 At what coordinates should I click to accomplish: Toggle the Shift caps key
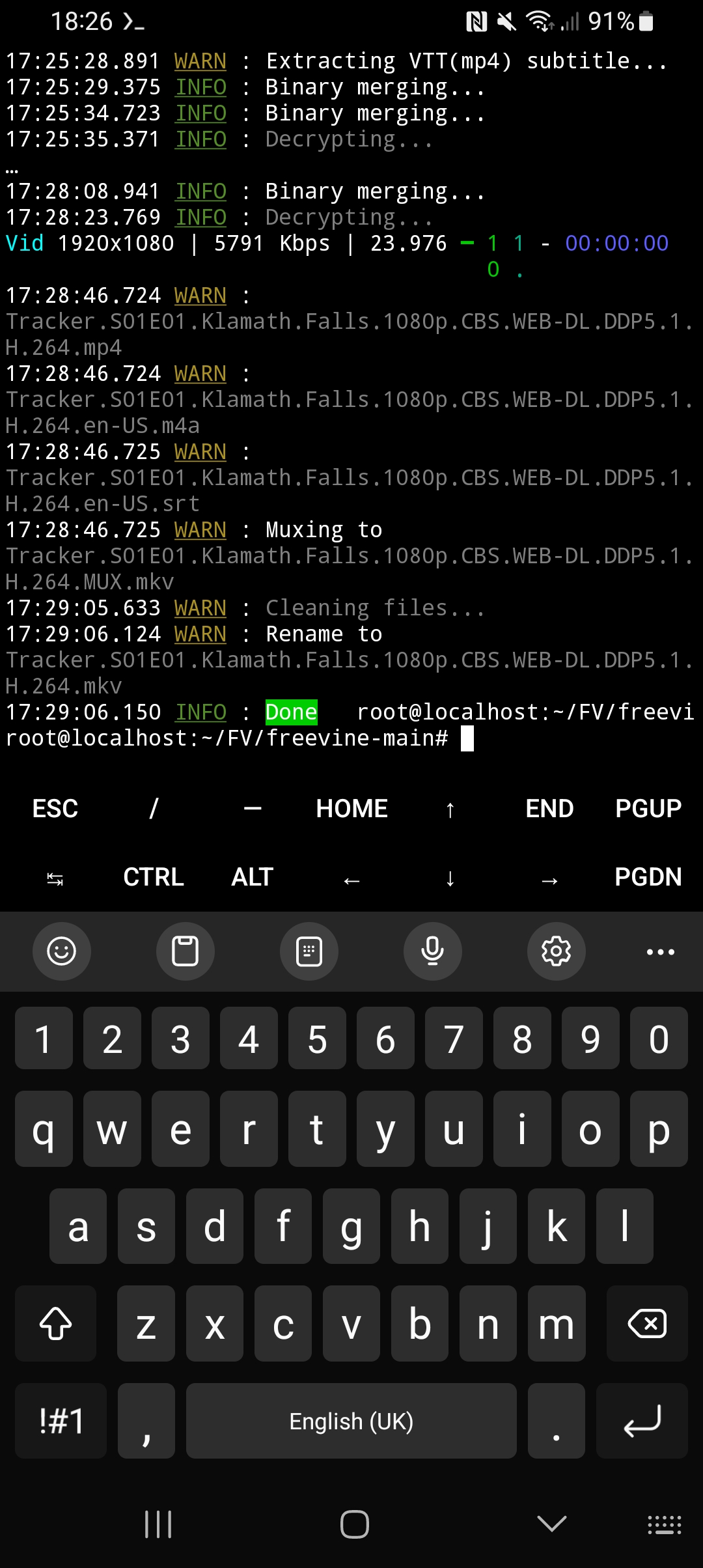[x=56, y=1324]
